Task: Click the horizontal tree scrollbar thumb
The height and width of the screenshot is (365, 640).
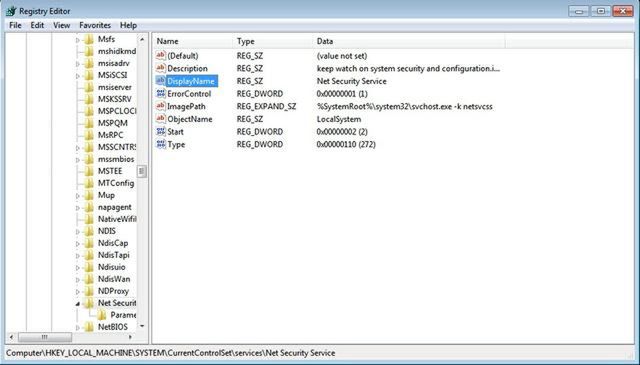Action: [45, 337]
